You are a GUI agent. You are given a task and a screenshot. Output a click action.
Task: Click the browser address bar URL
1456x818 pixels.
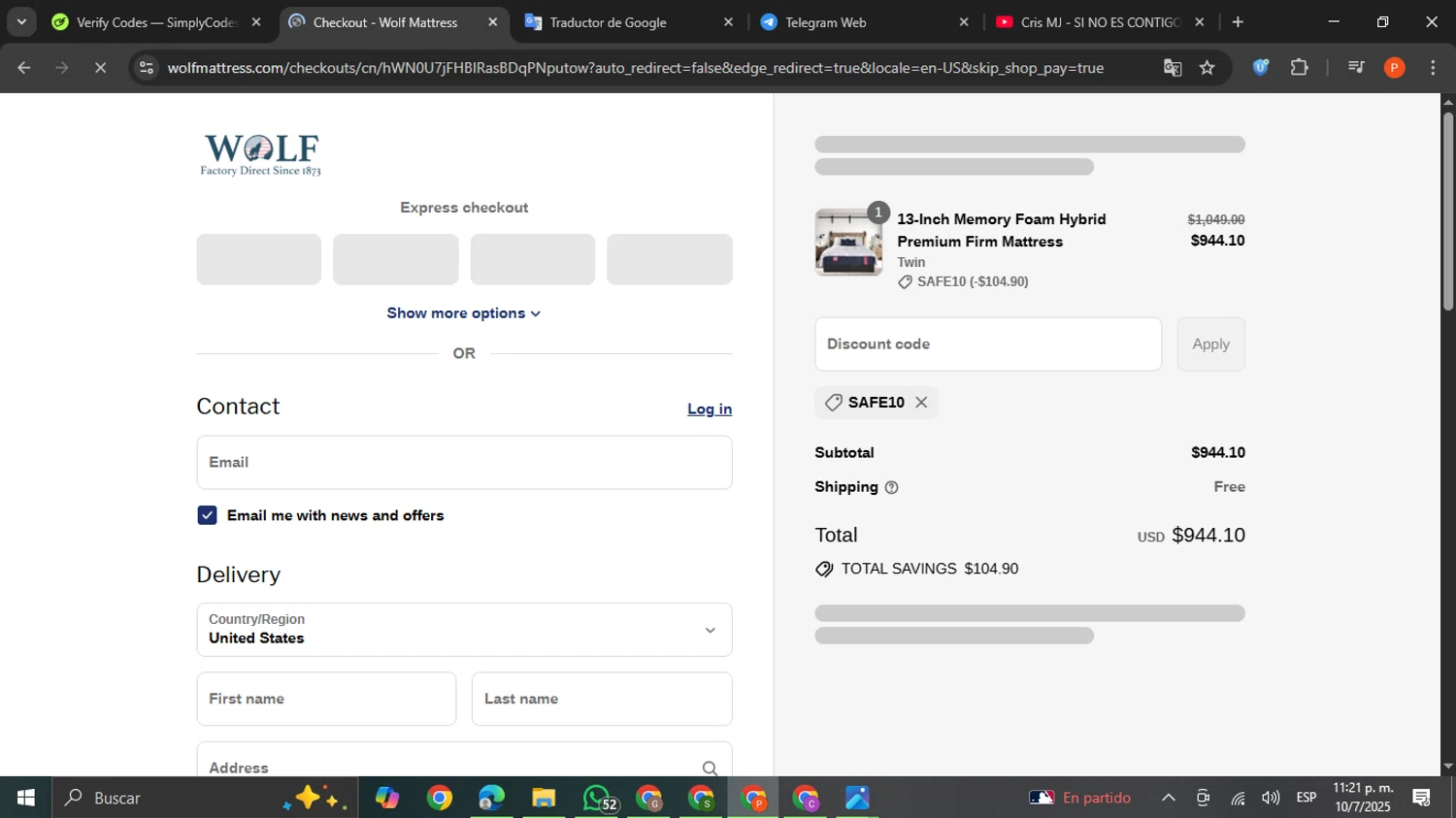[x=636, y=67]
